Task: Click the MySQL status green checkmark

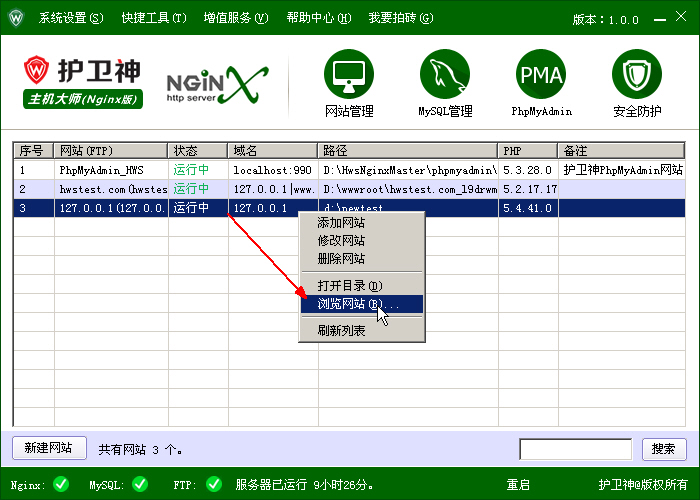Action: point(139,484)
